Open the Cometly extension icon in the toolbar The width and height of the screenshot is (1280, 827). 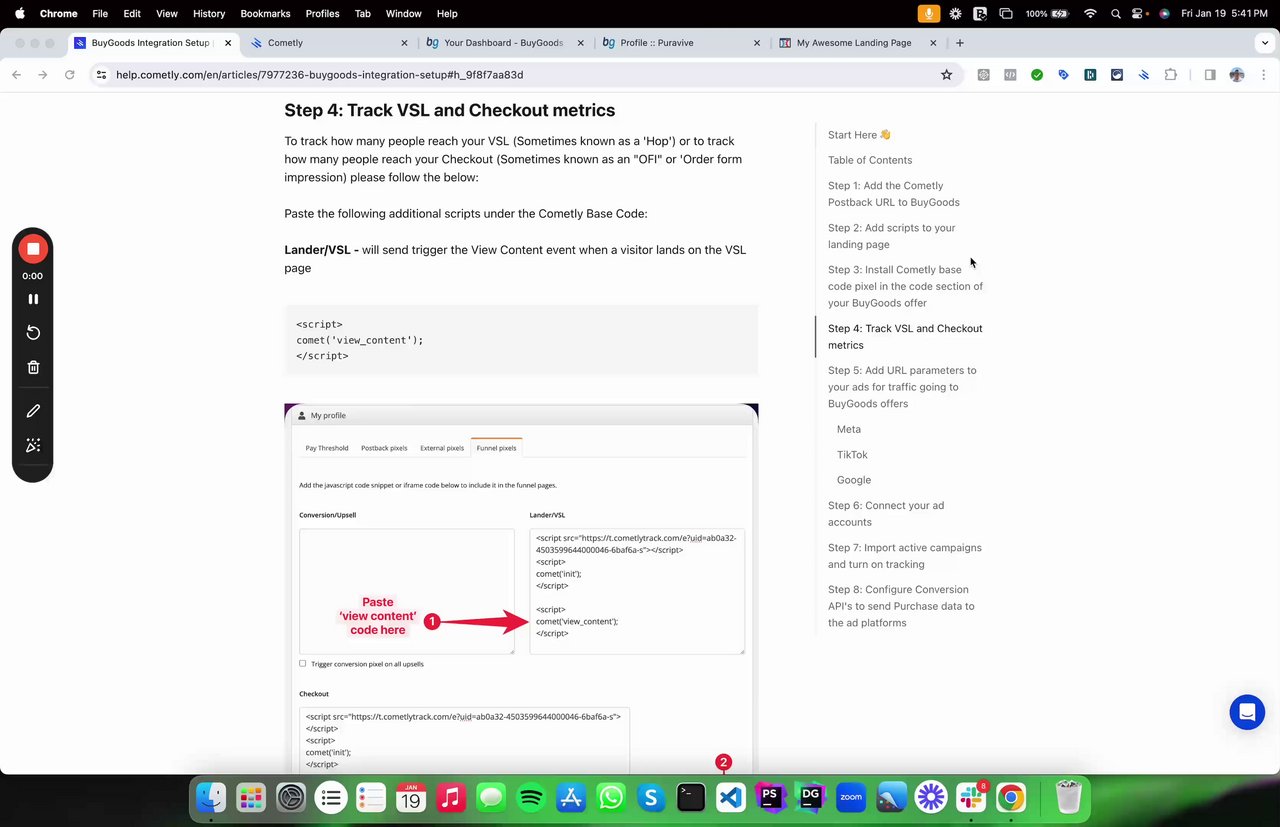pos(1143,75)
